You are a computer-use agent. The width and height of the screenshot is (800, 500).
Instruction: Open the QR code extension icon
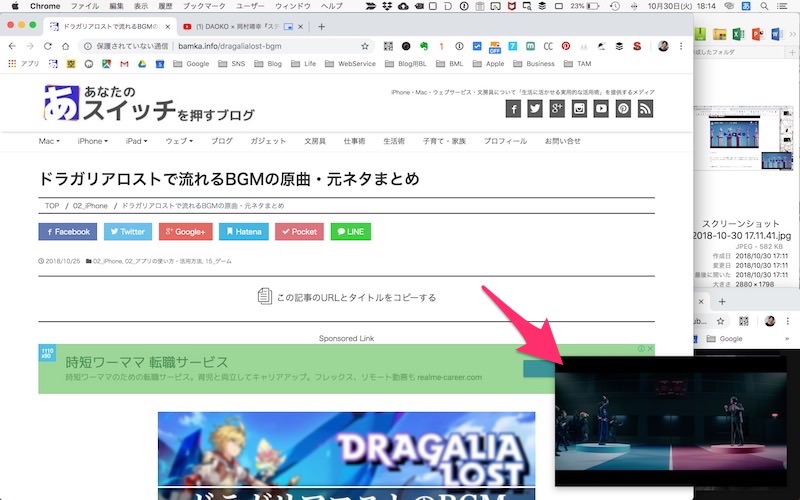coord(388,46)
